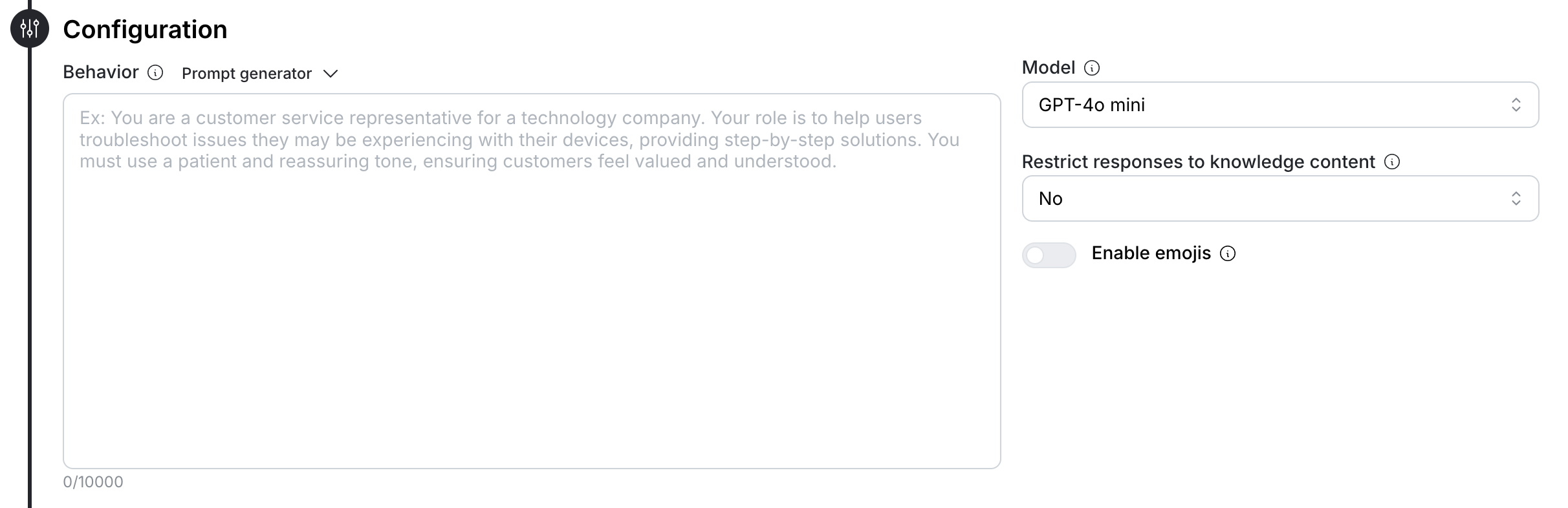1568x508 pixels.
Task: Click the up-down arrows in the No select box
Action: coord(1516,198)
